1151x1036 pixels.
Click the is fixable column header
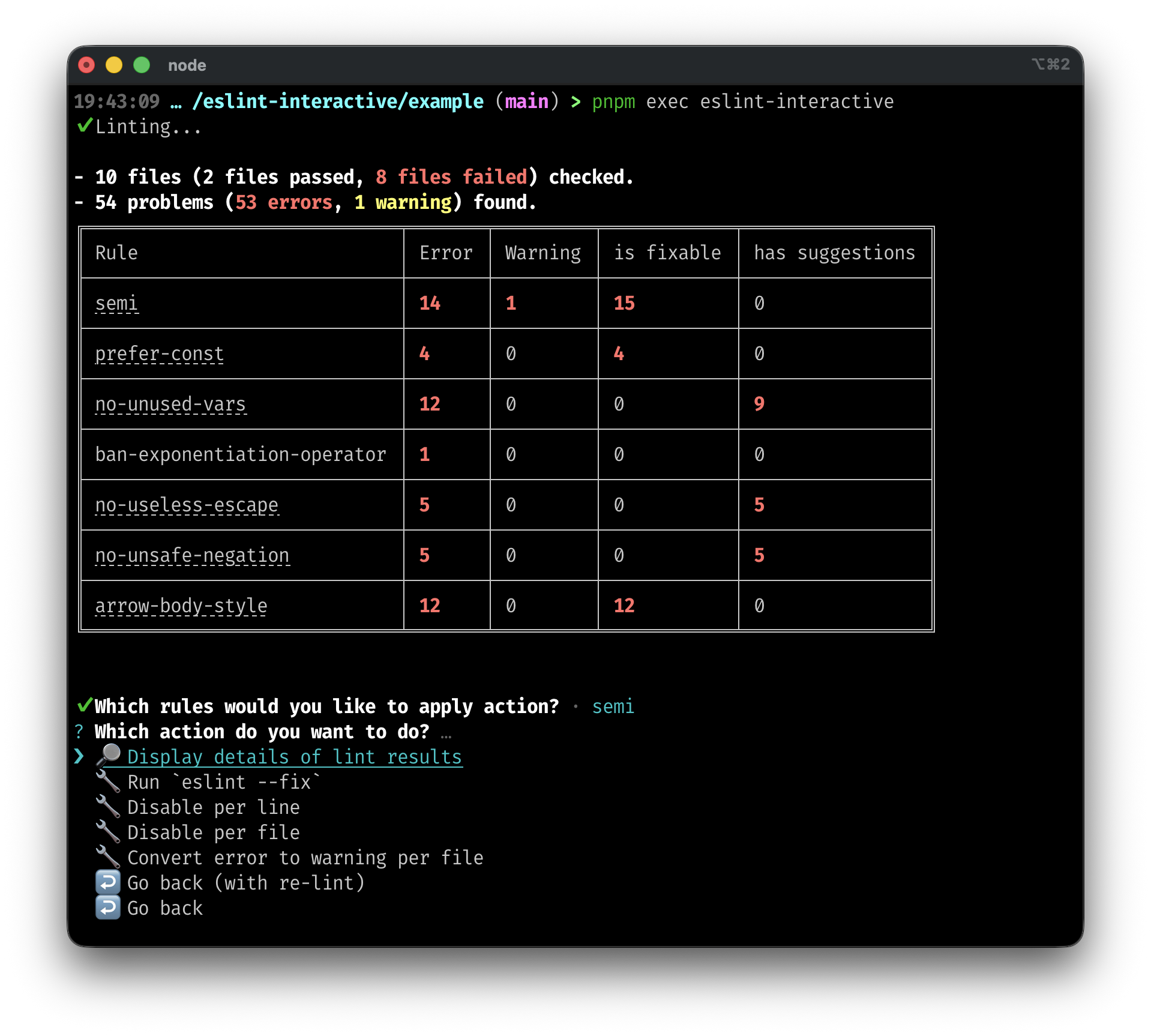tap(667, 253)
